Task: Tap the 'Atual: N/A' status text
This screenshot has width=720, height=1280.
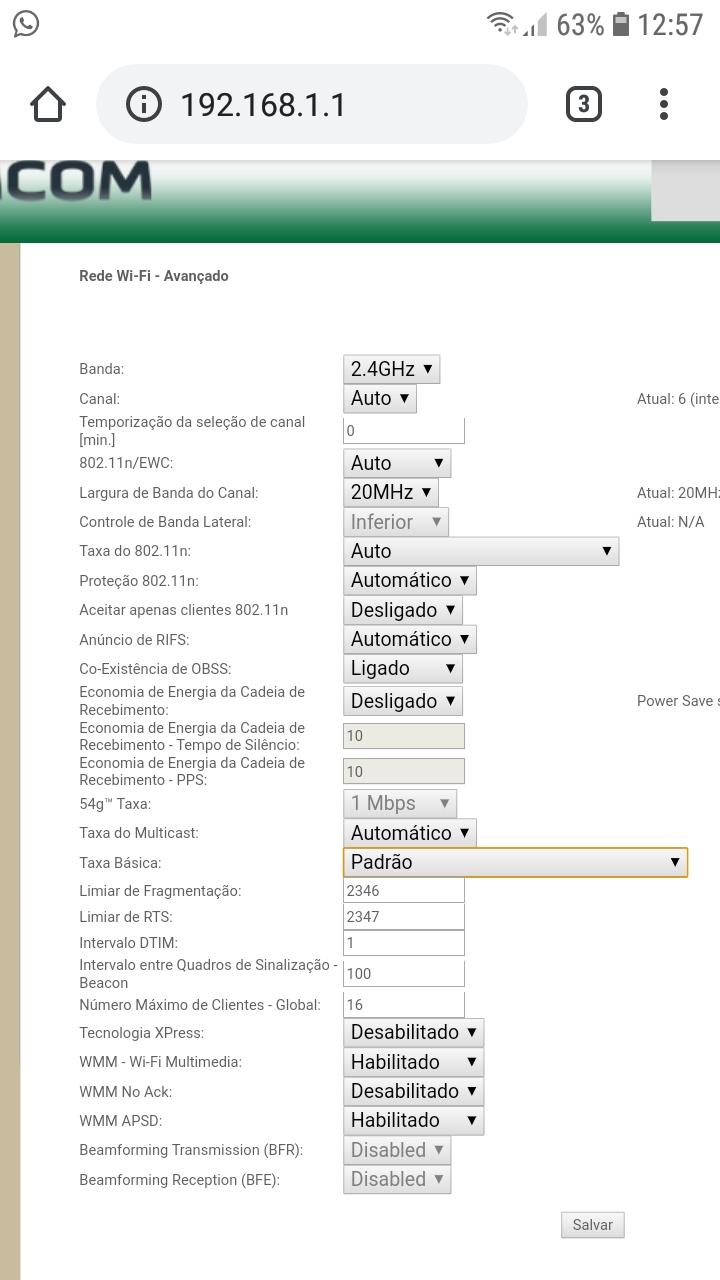Action: 671,522
